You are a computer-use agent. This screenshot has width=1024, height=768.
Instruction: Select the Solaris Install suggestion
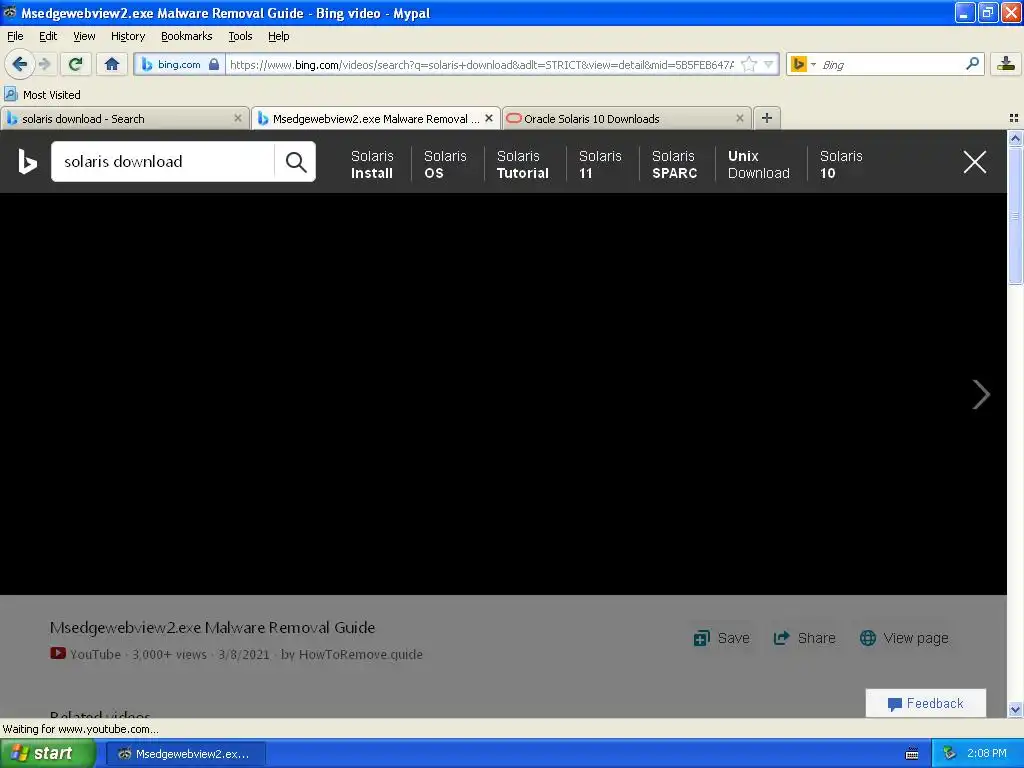coord(372,165)
